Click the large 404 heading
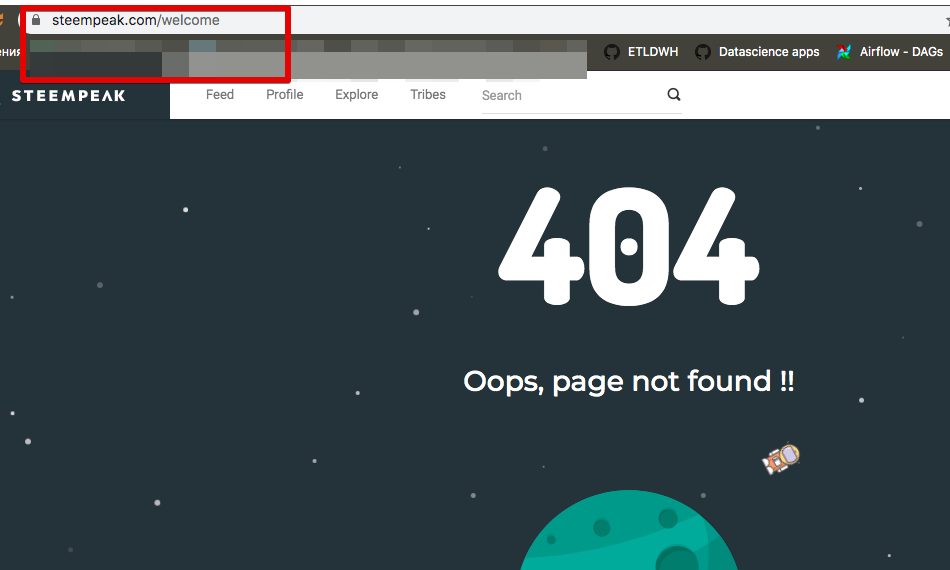This screenshot has width=950, height=570. coord(628,245)
